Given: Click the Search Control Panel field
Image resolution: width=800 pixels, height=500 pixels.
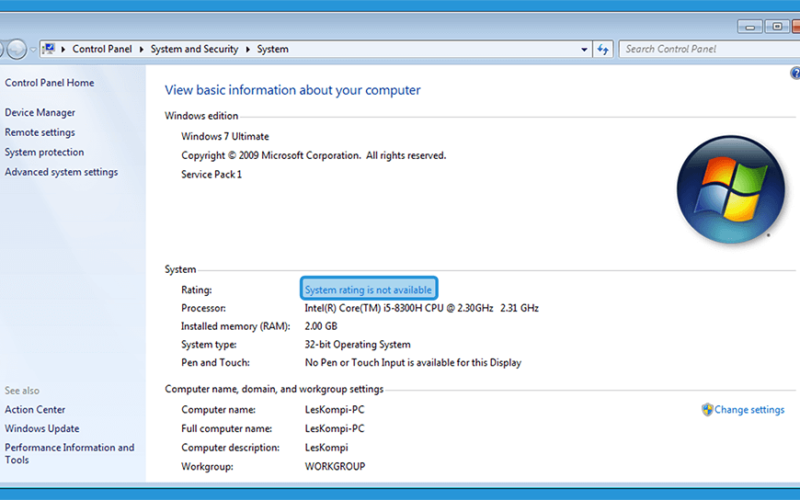Looking at the screenshot, I should 709,49.
